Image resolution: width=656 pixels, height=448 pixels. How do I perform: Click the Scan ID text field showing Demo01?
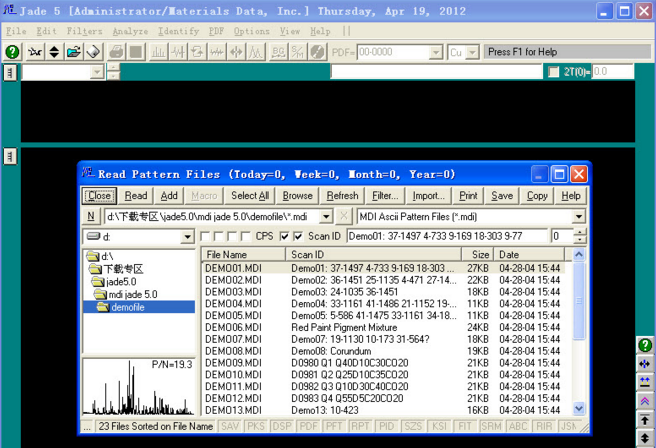click(447, 236)
